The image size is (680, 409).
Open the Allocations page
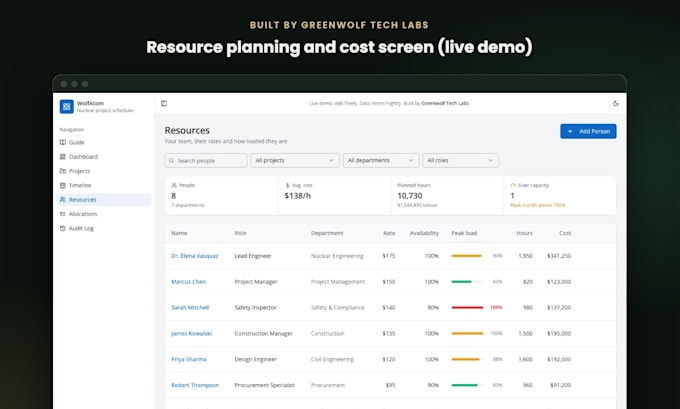pyautogui.click(x=104, y=214)
